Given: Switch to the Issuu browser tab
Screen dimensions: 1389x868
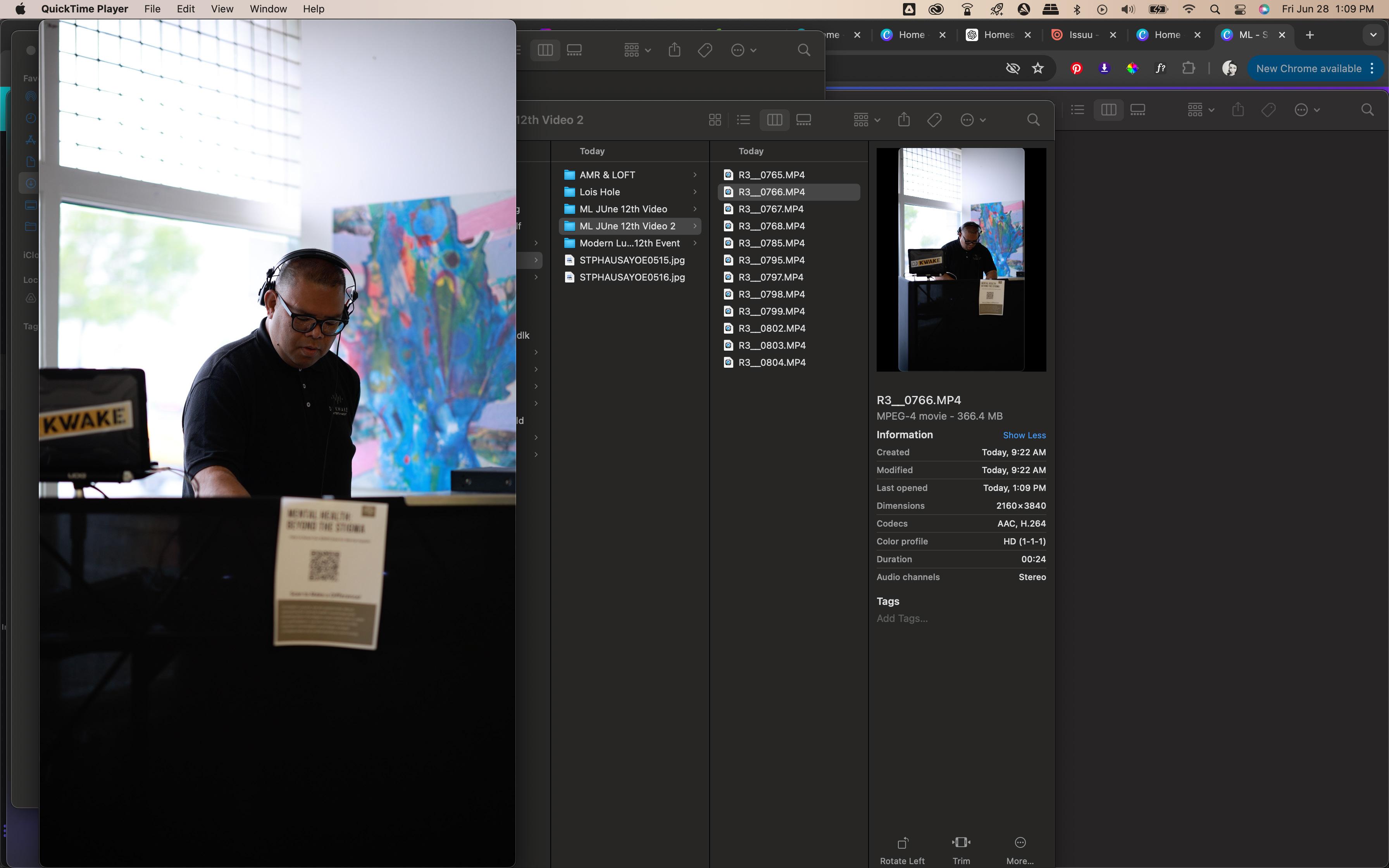Looking at the screenshot, I should (x=1080, y=34).
